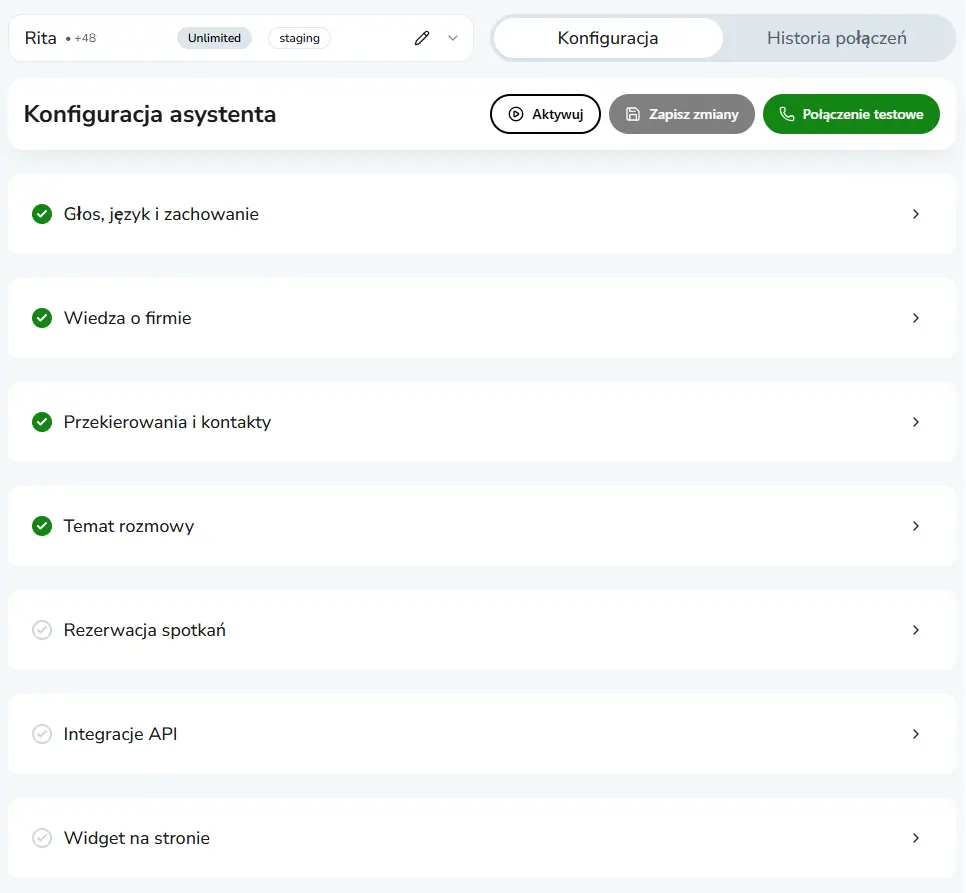This screenshot has height=893, width=966.
Task: Click the grey check icon for Widget na stronie
Action: (x=42, y=839)
